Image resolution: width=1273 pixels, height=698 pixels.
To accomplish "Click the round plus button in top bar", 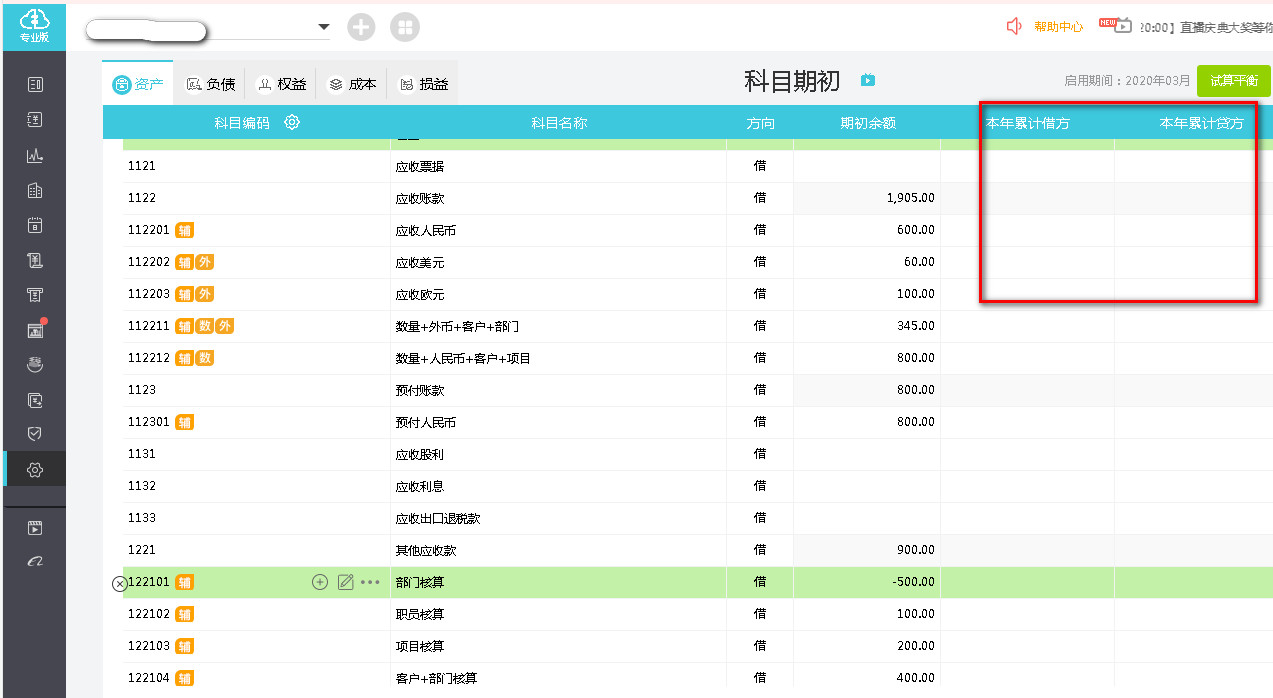I will click(361, 27).
